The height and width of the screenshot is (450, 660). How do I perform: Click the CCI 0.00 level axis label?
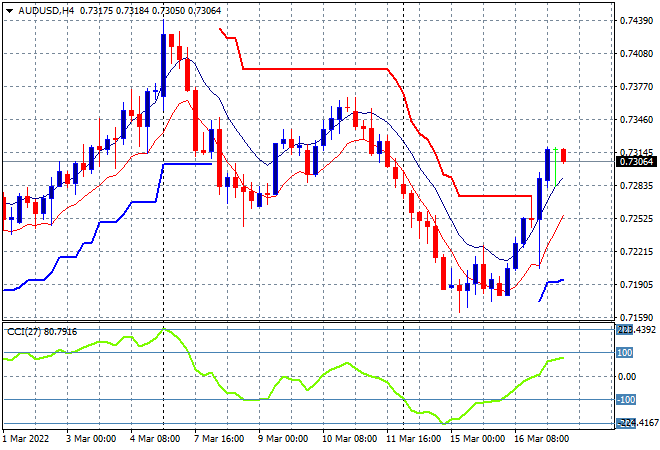point(628,376)
